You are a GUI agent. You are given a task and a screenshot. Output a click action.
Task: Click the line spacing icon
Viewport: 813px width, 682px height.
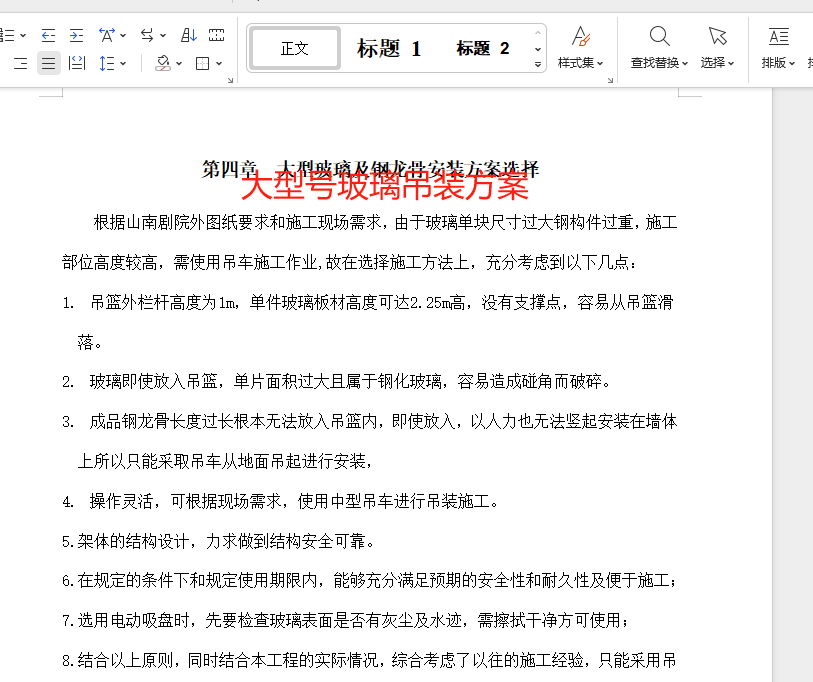(107, 63)
